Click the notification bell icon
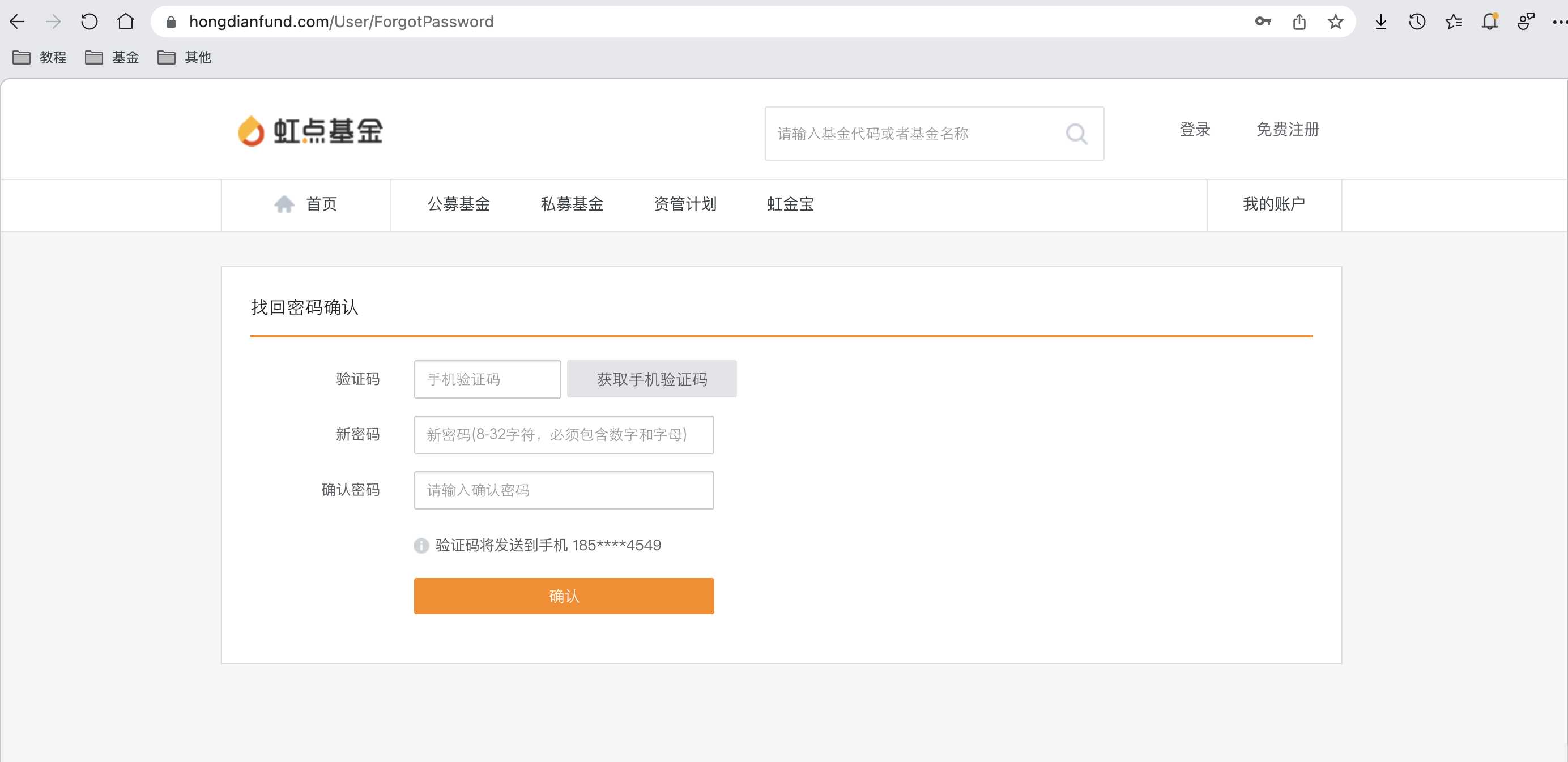The image size is (1568, 762). [1489, 22]
